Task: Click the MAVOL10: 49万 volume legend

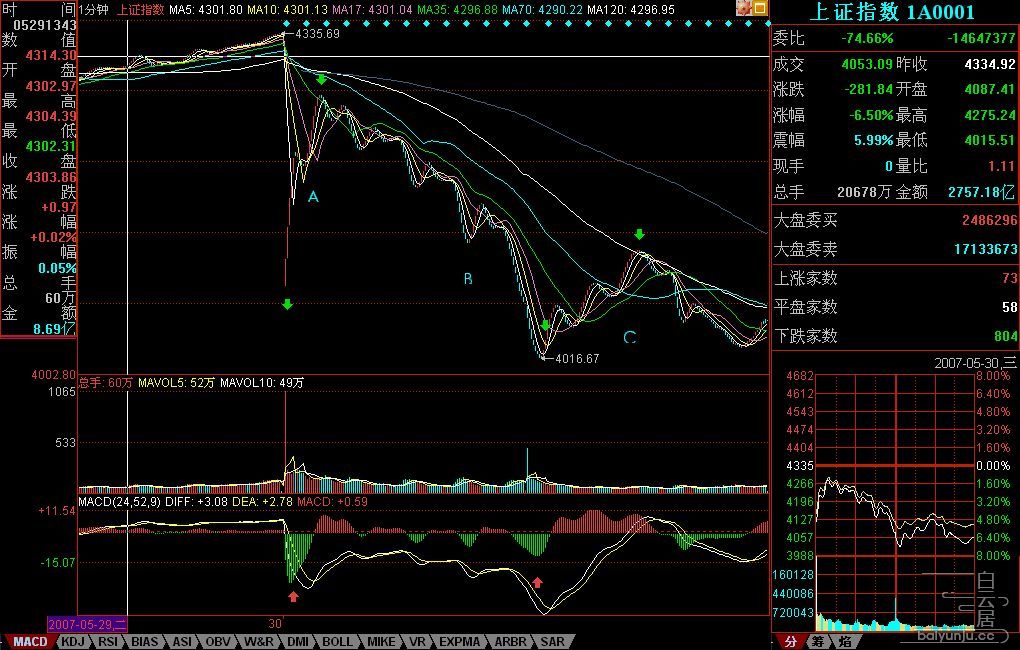Action: tap(262, 383)
